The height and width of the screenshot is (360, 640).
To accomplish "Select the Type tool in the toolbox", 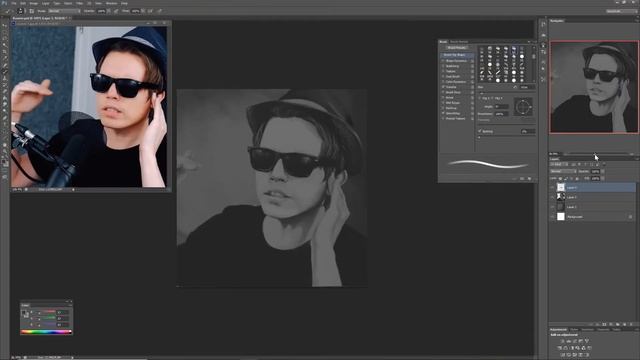I will point(5,123).
